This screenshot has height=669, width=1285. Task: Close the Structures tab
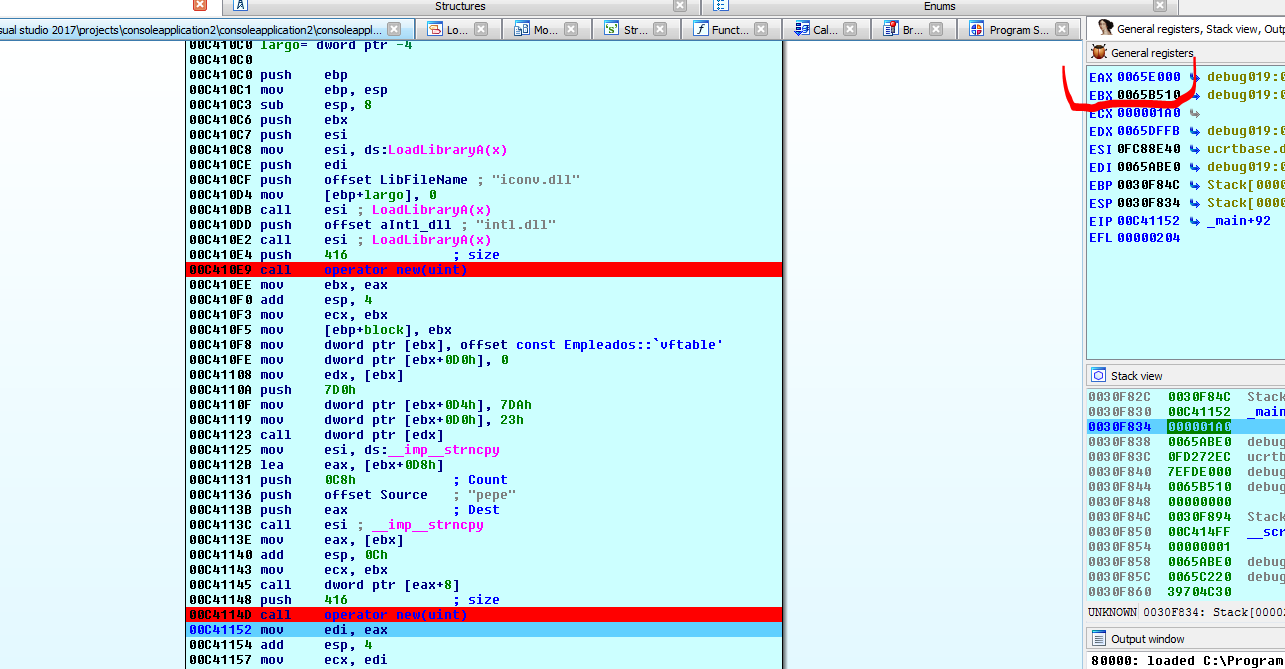point(681,6)
